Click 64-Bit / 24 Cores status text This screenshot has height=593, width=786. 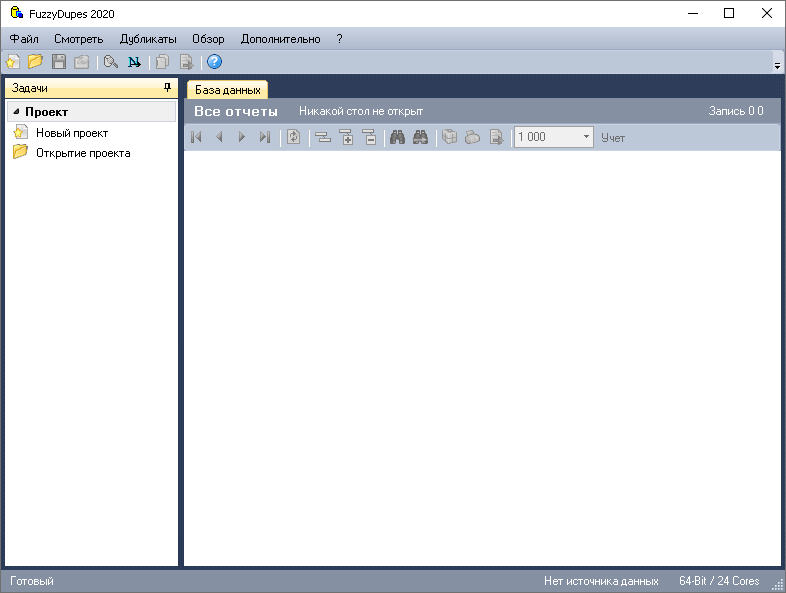[719, 581]
